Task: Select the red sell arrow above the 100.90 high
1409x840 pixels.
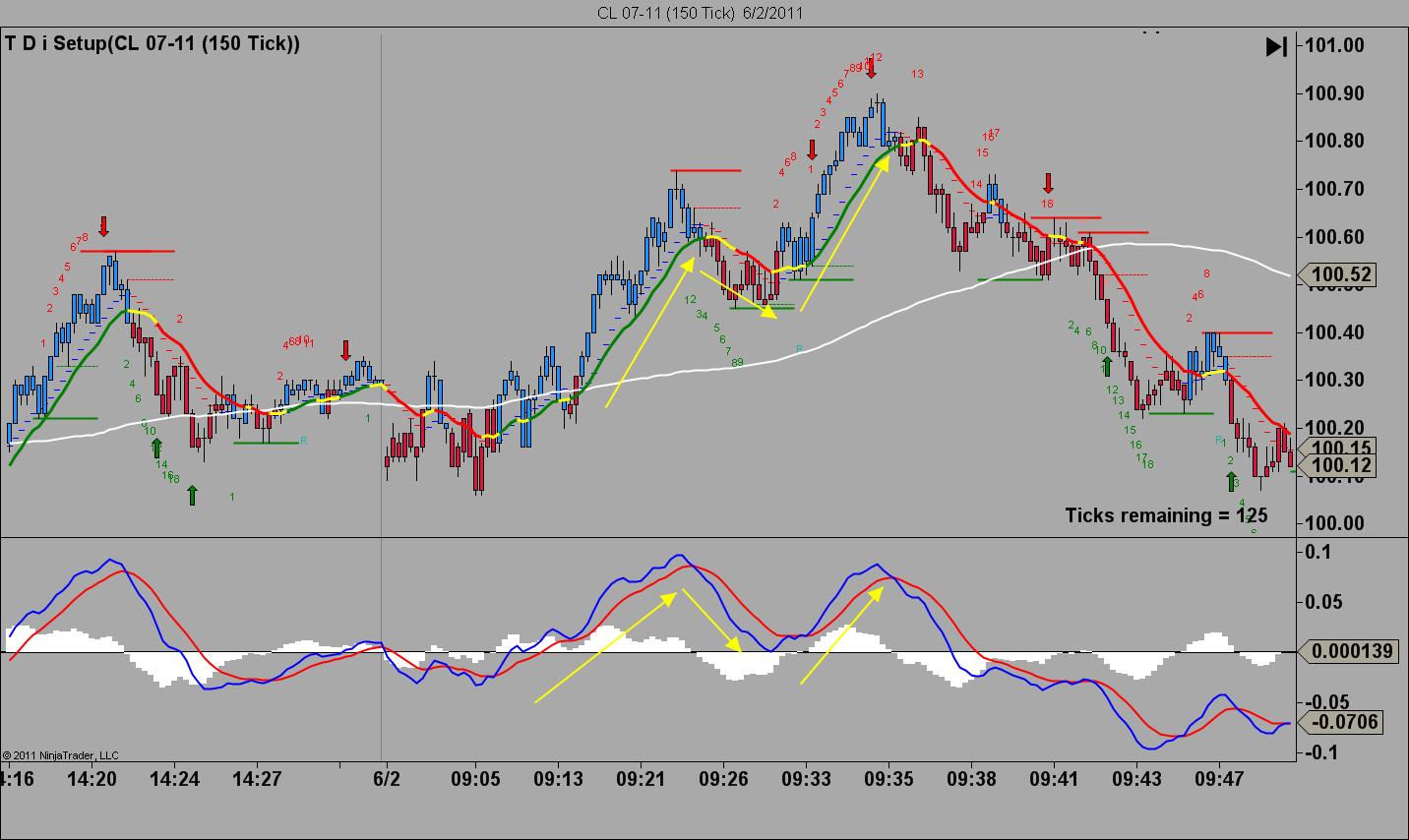Action: 871,68
